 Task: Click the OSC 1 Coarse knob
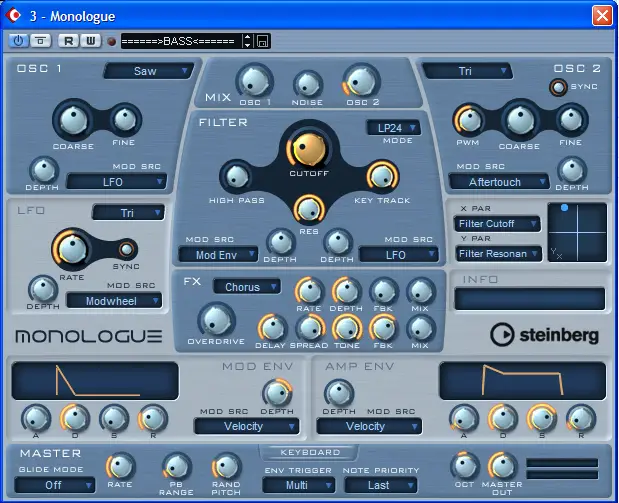tap(73, 120)
